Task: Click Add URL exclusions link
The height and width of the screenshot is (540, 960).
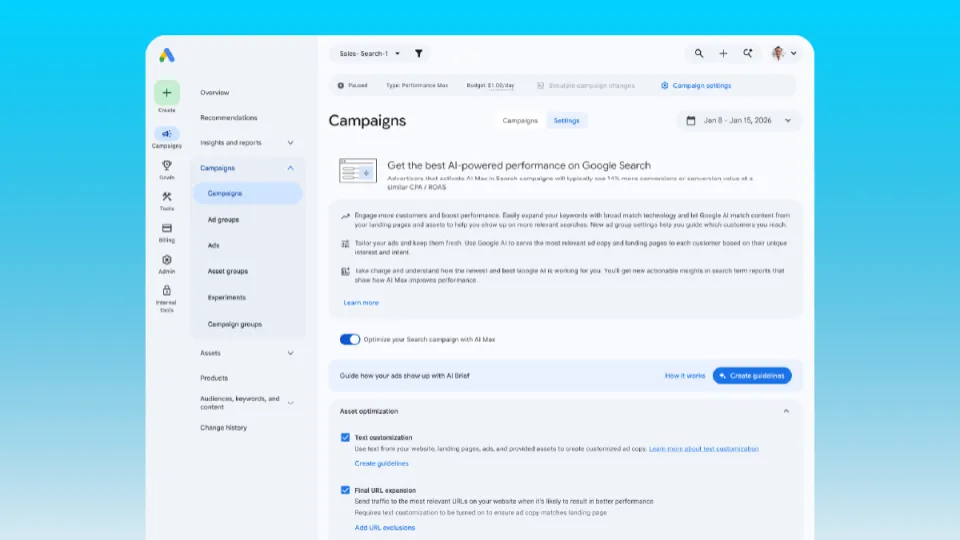Action: [384, 528]
